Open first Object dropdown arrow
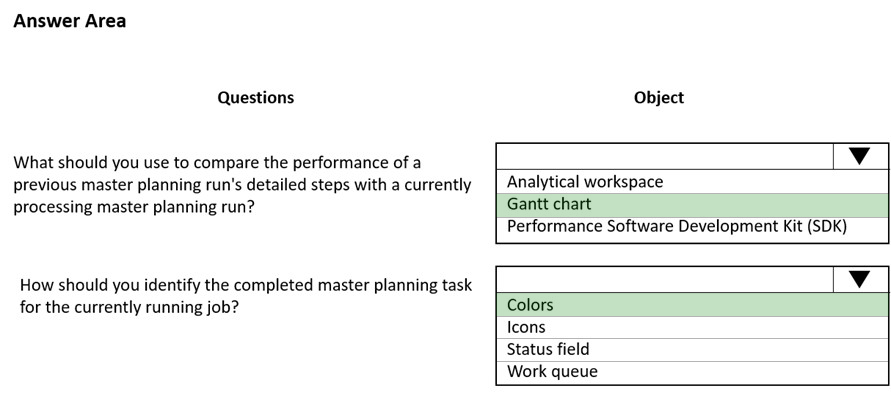Screen dimensions: 891x394 (x=860, y=156)
